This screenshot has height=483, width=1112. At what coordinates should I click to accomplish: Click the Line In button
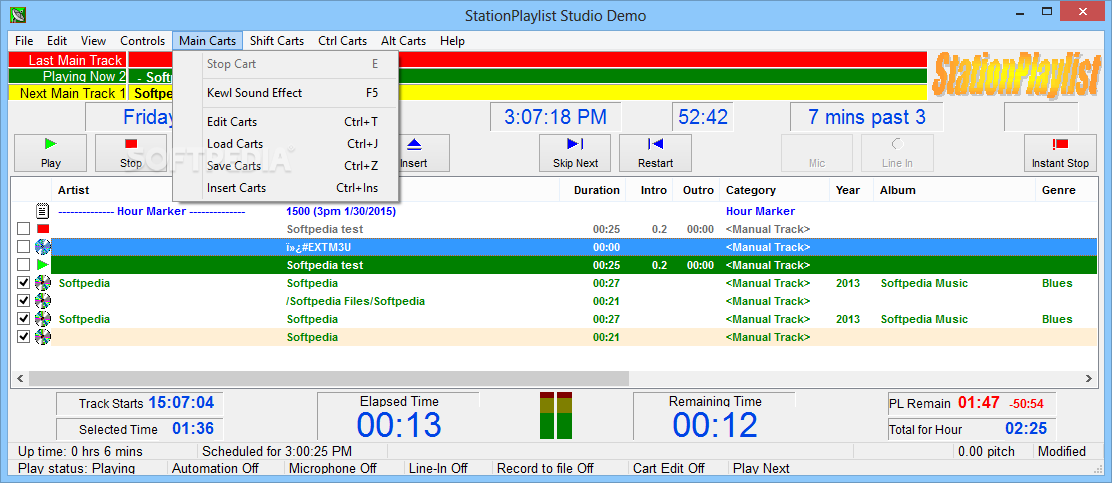[x=897, y=153]
